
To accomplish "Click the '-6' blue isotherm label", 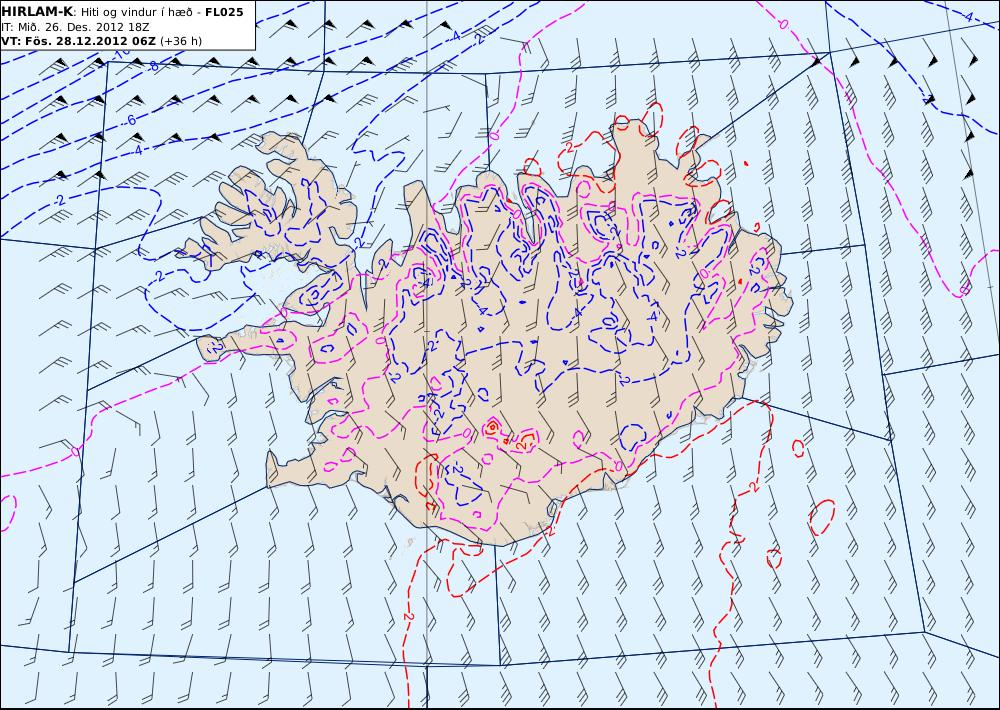I will pos(130,120).
